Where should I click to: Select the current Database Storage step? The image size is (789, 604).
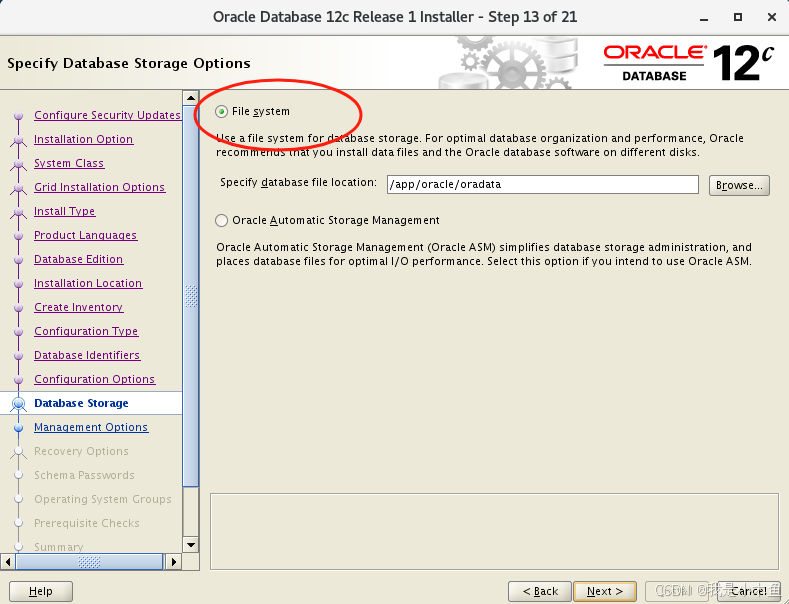[81, 403]
